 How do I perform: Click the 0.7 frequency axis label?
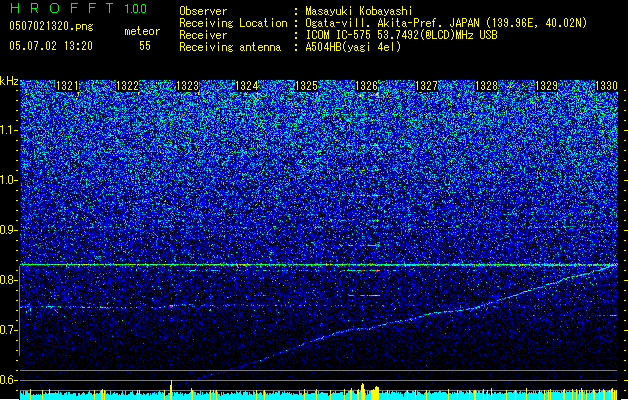(9, 330)
